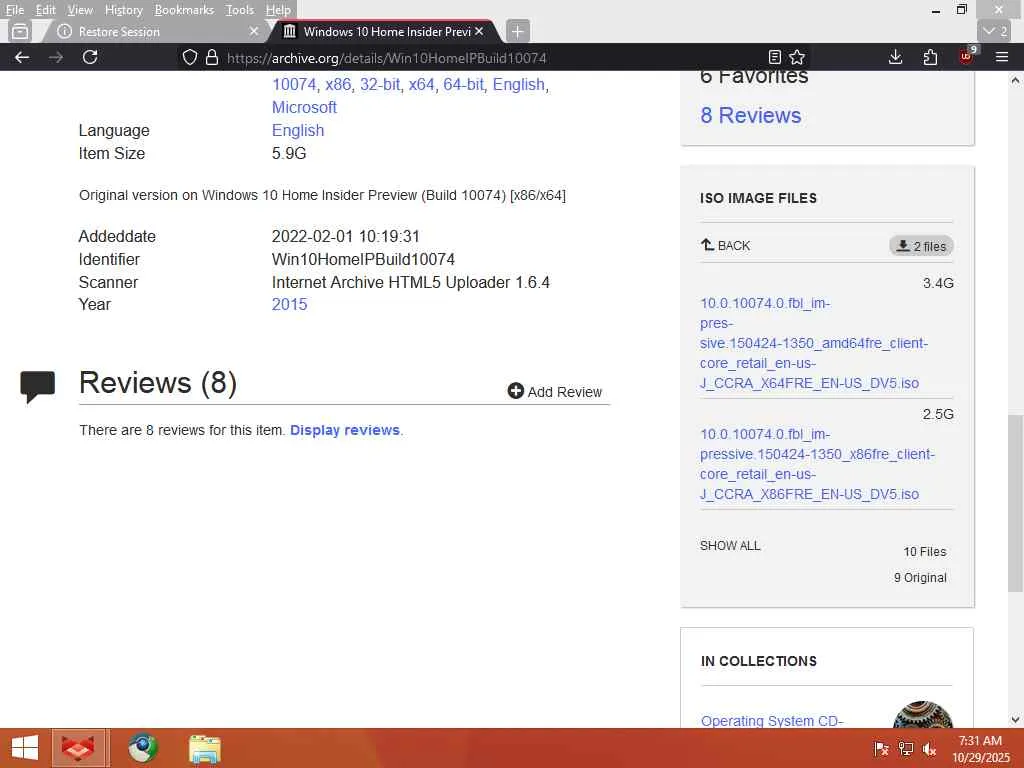This screenshot has width=1024, height=768.
Task: Open the globe browser taskbar icon
Action: click(143, 748)
